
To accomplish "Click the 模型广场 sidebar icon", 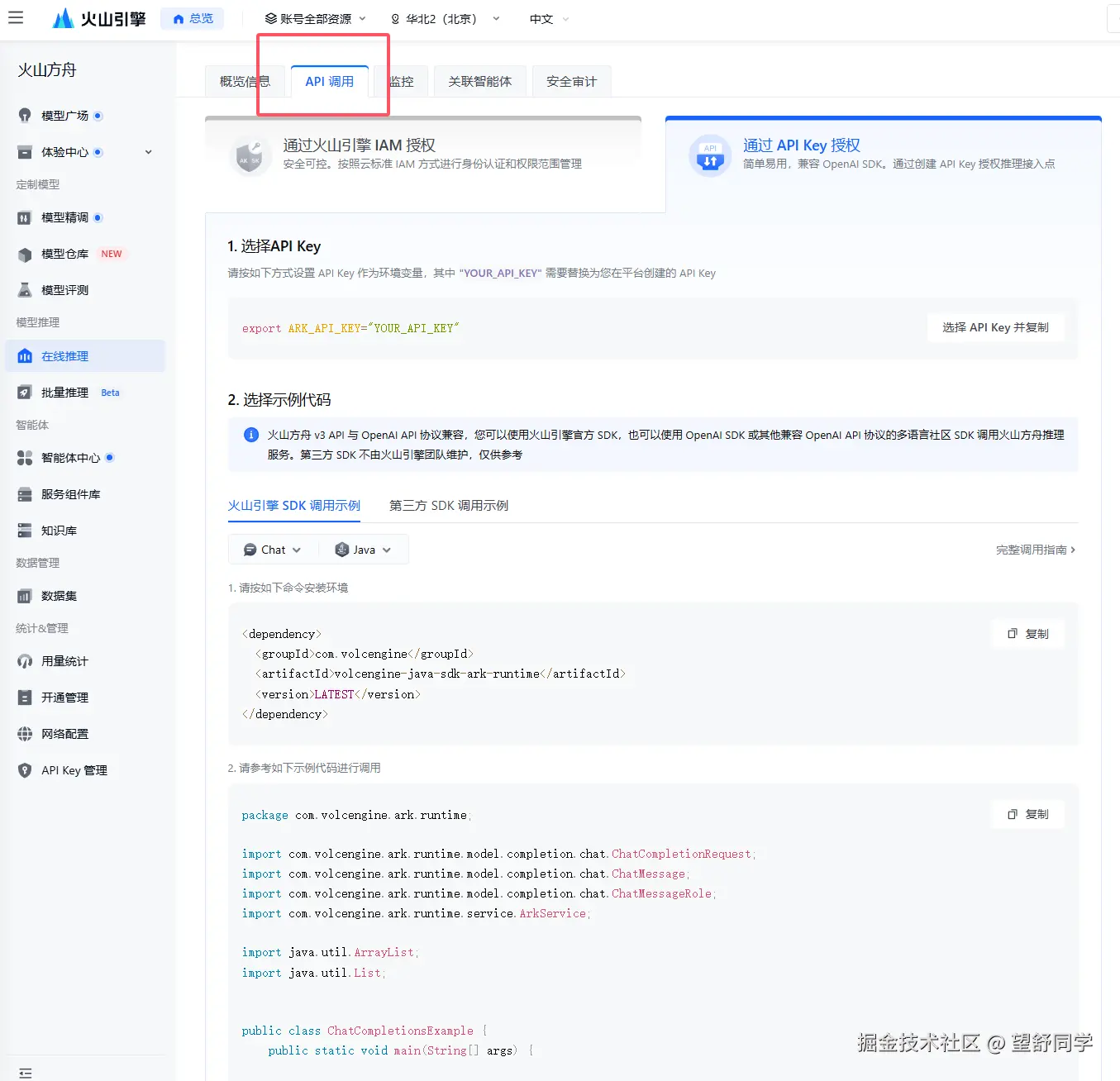I will 25,116.
